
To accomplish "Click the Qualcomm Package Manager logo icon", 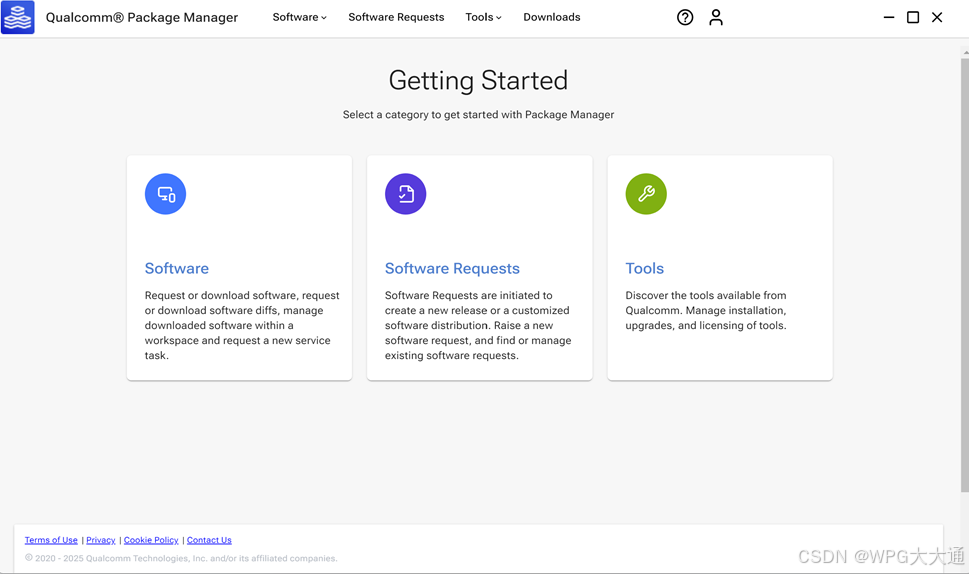I will click(18, 17).
